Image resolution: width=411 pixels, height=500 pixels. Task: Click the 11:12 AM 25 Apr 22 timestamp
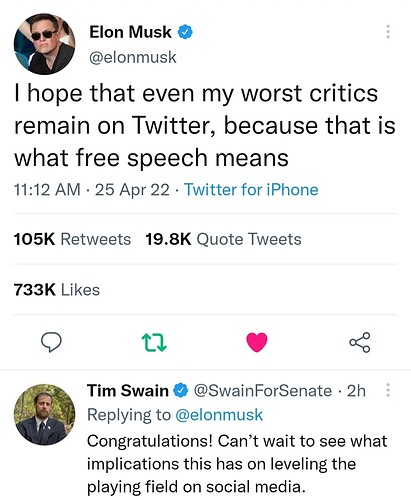click(x=92, y=190)
